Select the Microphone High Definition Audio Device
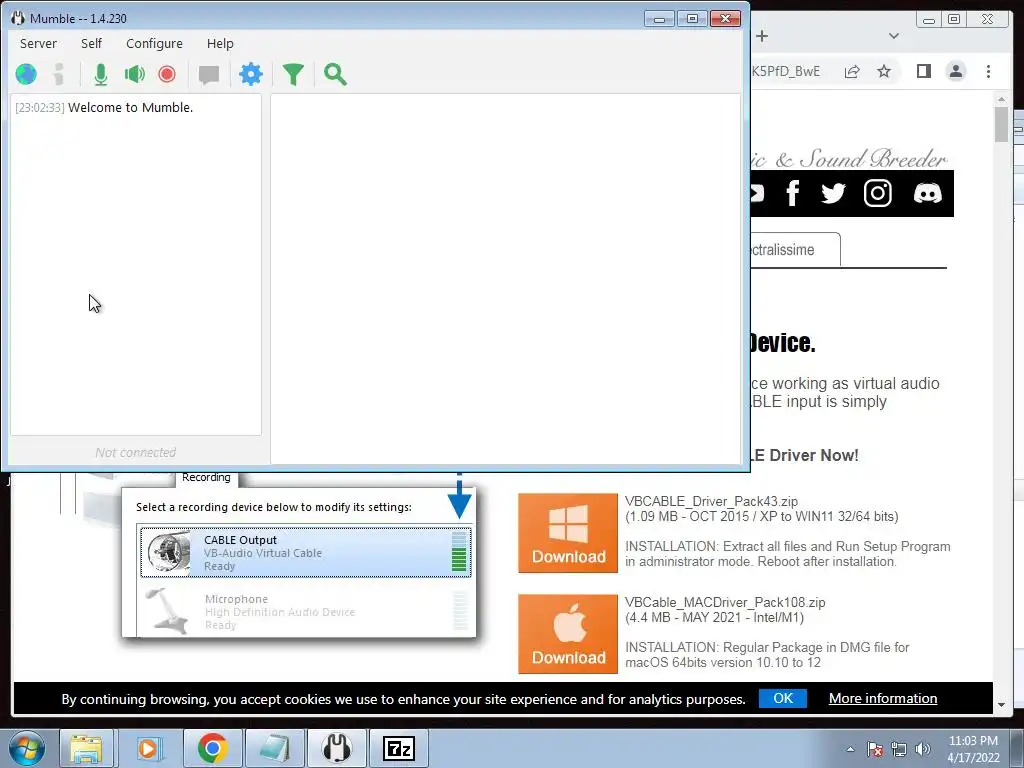Viewport: 1024px width, 768px height. [x=305, y=611]
